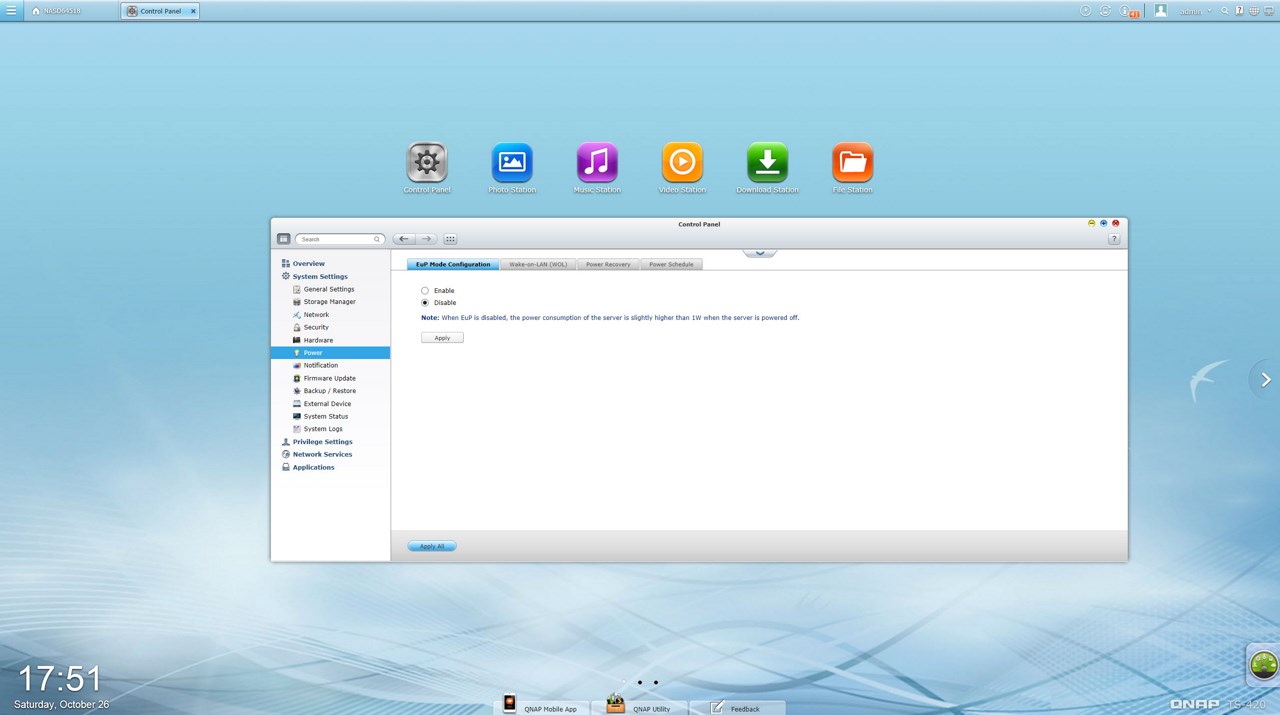1280x715 pixels.
Task: Click the QNAP Utility toolbox icon
Action: point(615,704)
